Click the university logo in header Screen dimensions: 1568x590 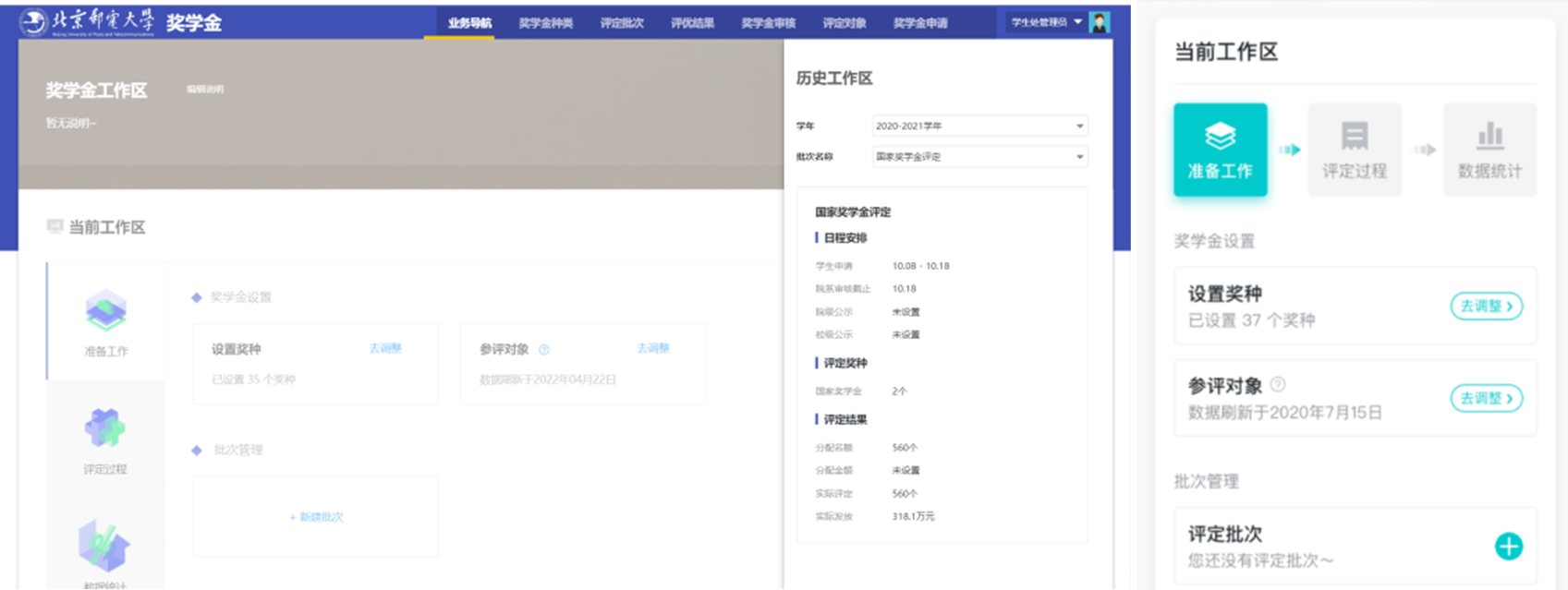(34, 22)
